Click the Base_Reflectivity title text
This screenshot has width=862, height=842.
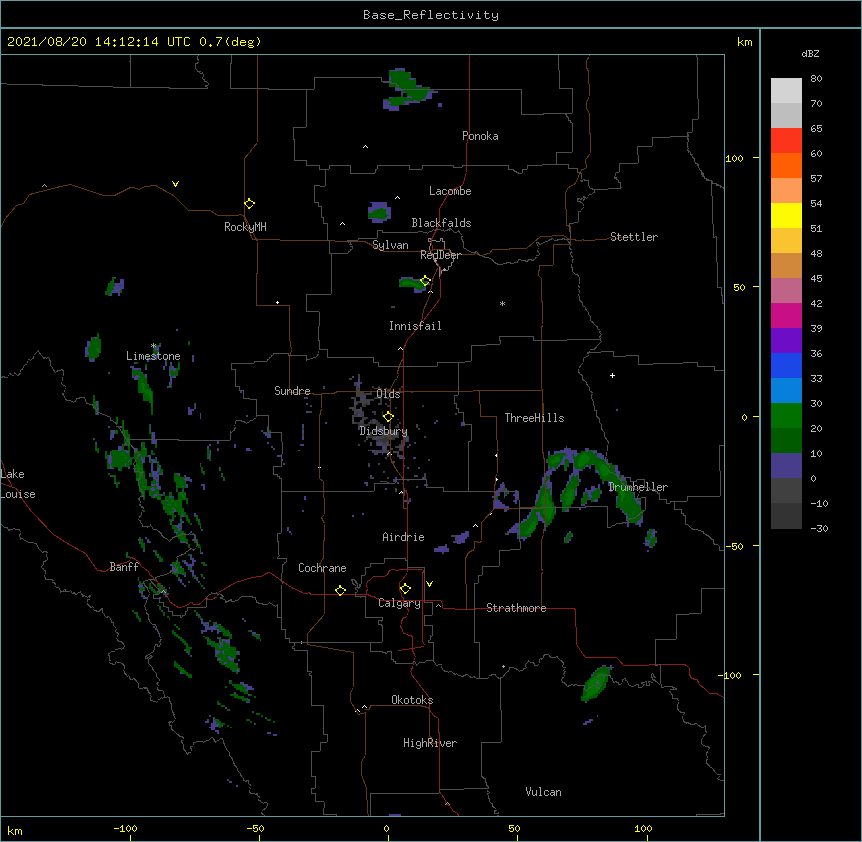click(430, 15)
